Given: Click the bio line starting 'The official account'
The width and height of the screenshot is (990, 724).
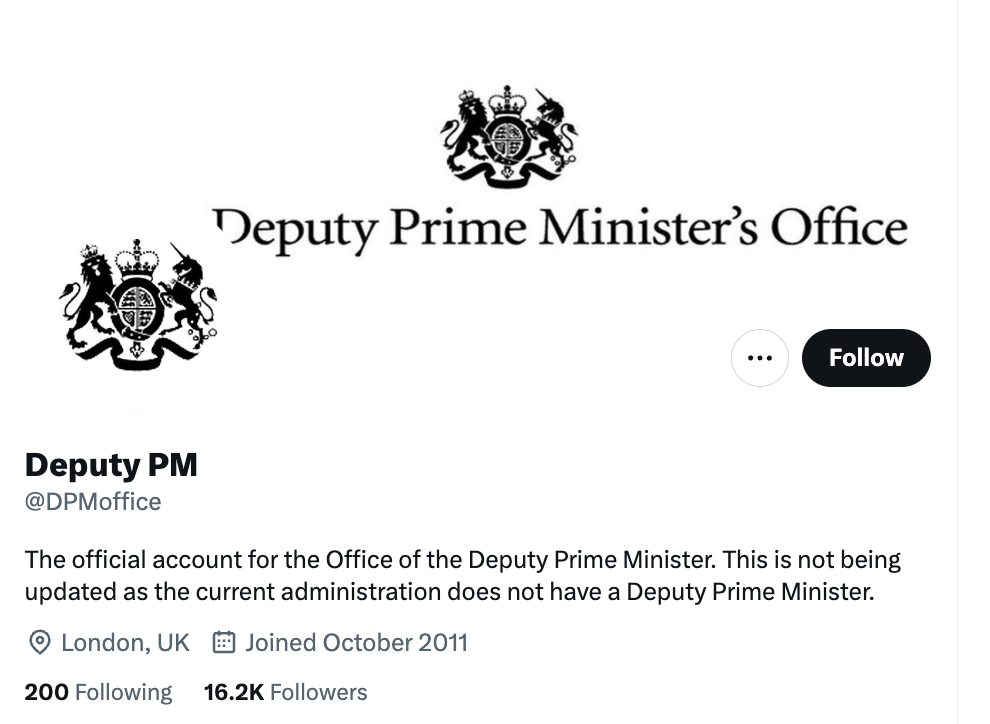Looking at the screenshot, I should click(x=462, y=559).
